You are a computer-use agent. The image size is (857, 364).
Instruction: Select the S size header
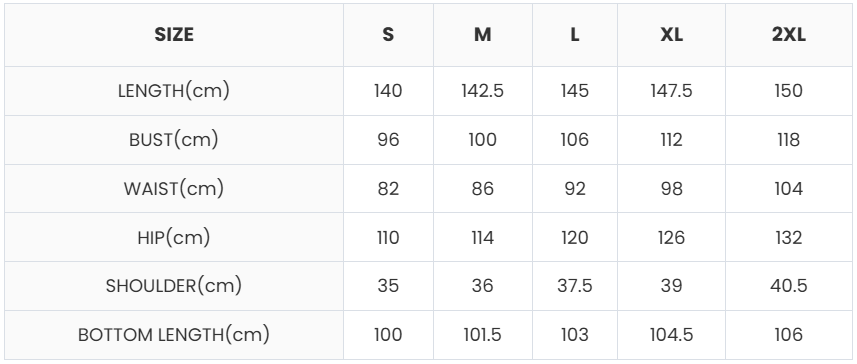[388, 35]
